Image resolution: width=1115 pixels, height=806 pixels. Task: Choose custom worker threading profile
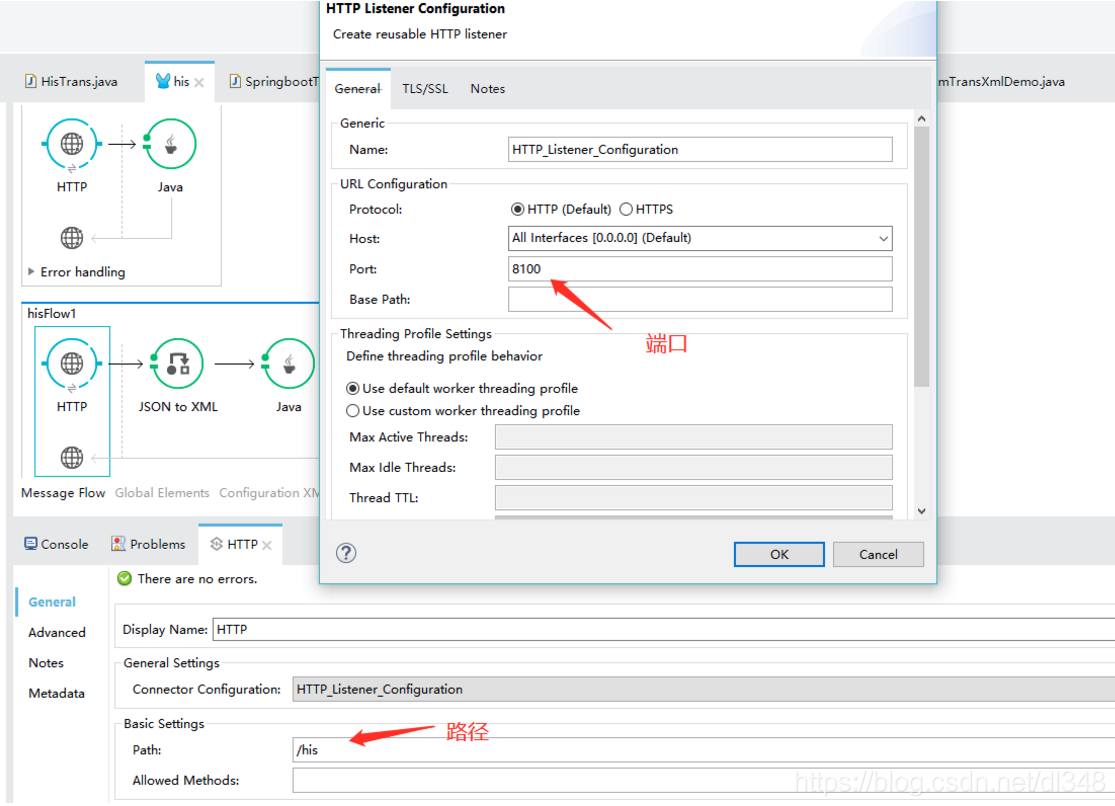coord(352,410)
